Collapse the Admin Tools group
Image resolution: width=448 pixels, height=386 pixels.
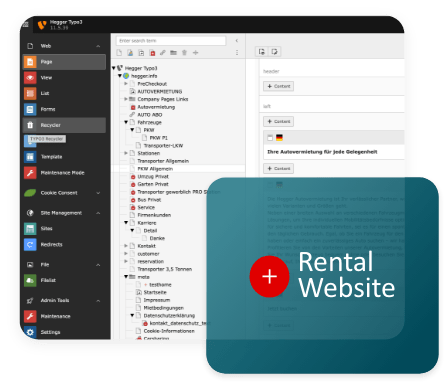(x=98, y=301)
